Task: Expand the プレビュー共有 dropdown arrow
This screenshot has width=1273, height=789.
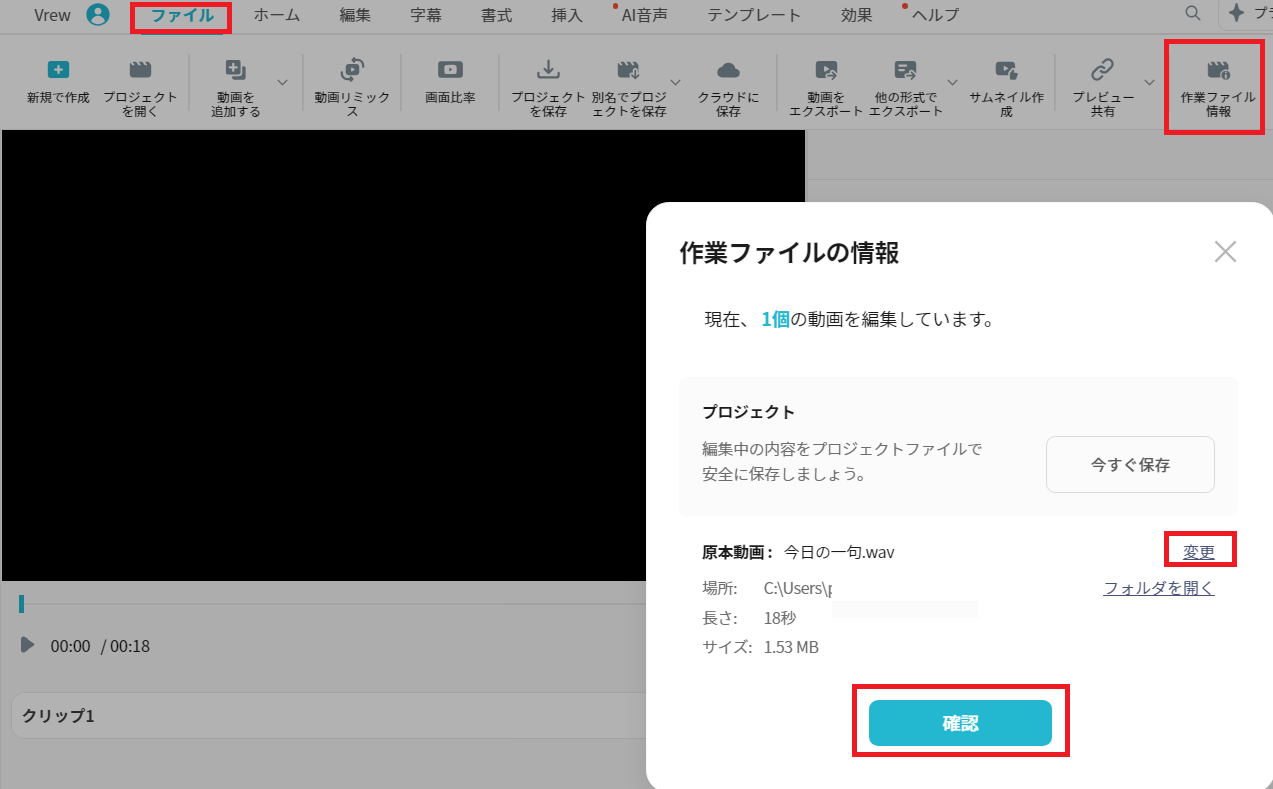Action: (1149, 82)
